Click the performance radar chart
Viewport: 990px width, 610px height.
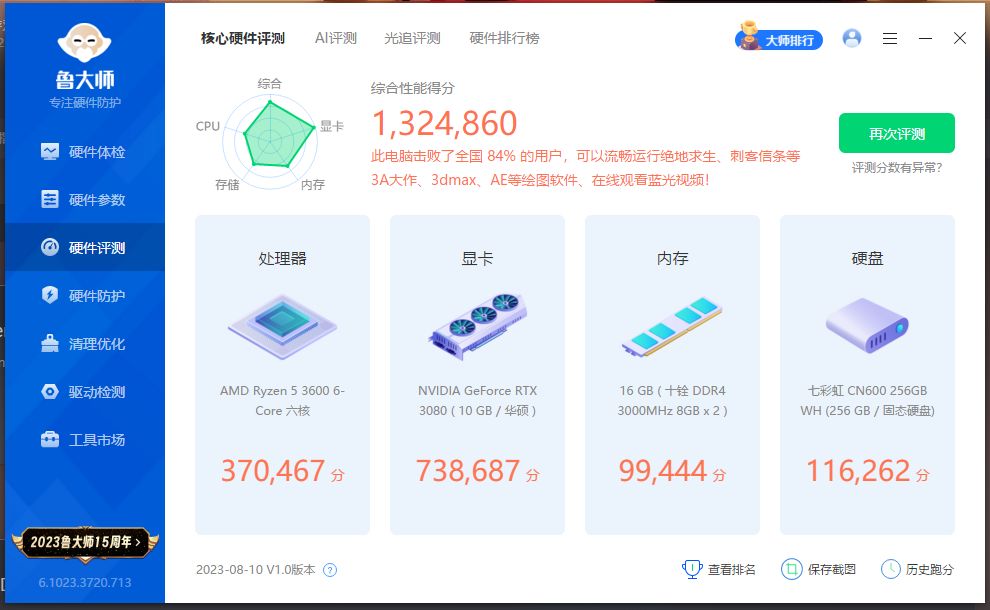[x=270, y=141]
